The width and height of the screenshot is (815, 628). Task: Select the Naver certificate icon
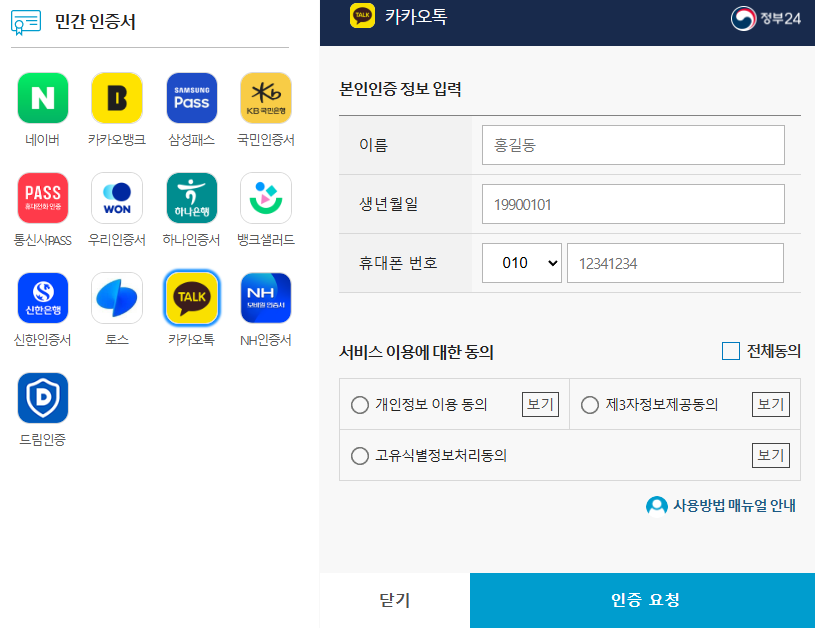pyautogui.click(x=43, y=98)
